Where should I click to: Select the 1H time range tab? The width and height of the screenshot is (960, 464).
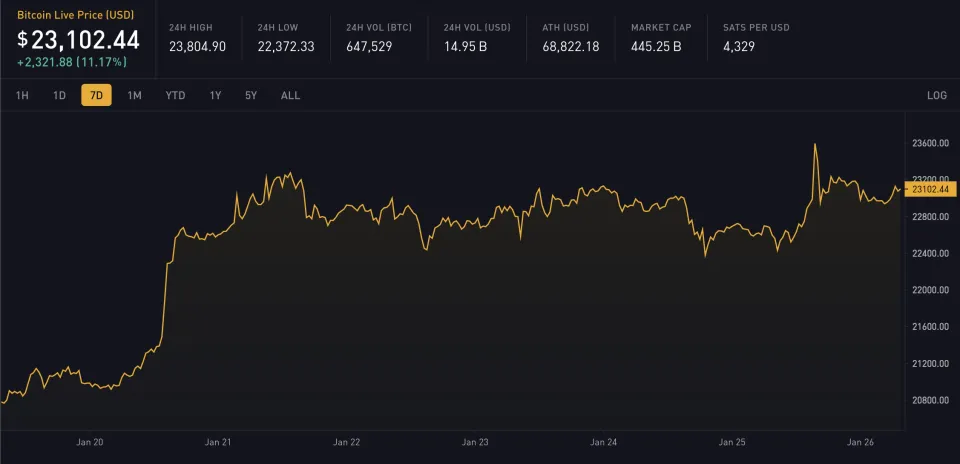coord(22,95)
